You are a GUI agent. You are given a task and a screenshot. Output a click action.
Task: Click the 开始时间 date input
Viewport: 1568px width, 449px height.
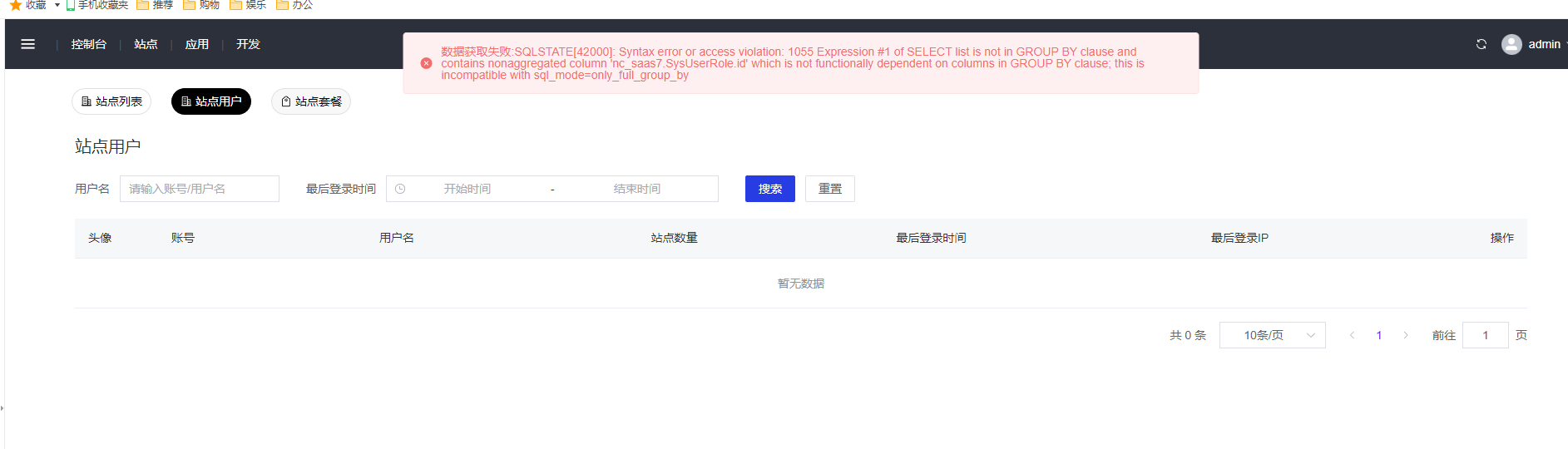tap(467, 189)
